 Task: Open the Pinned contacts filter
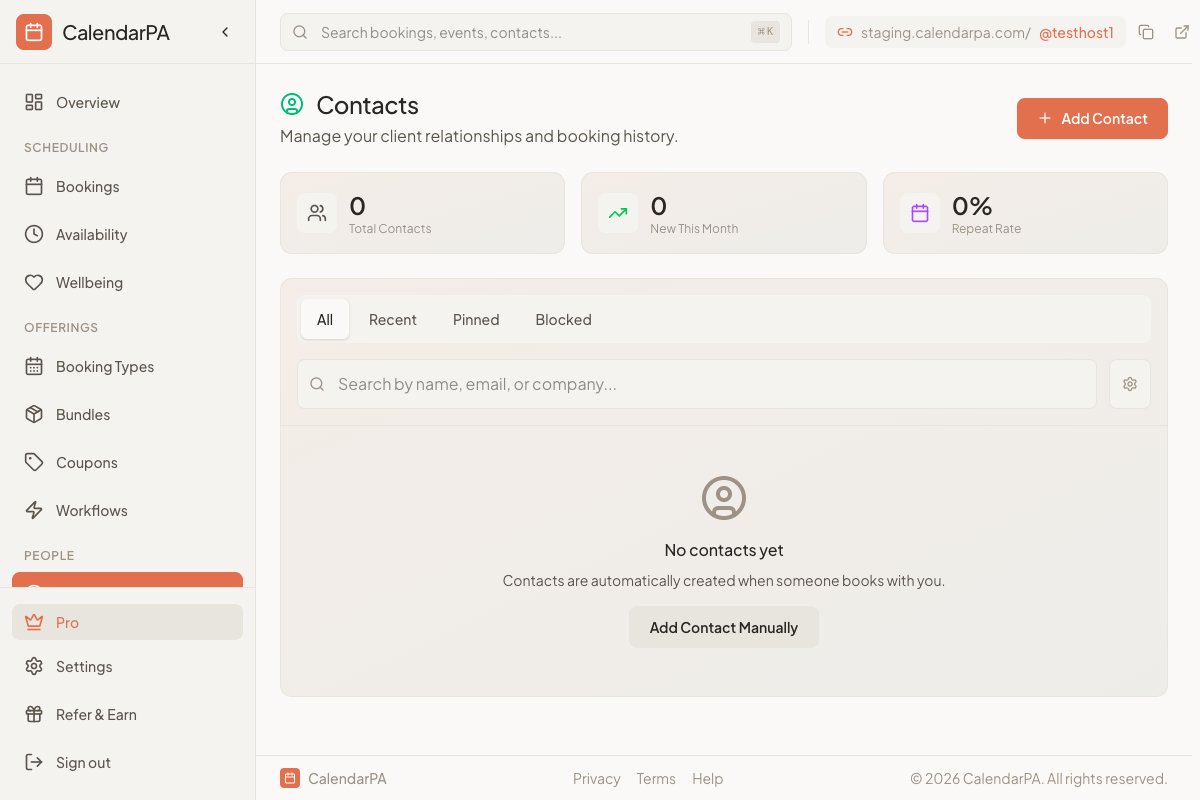coord(475,319)
